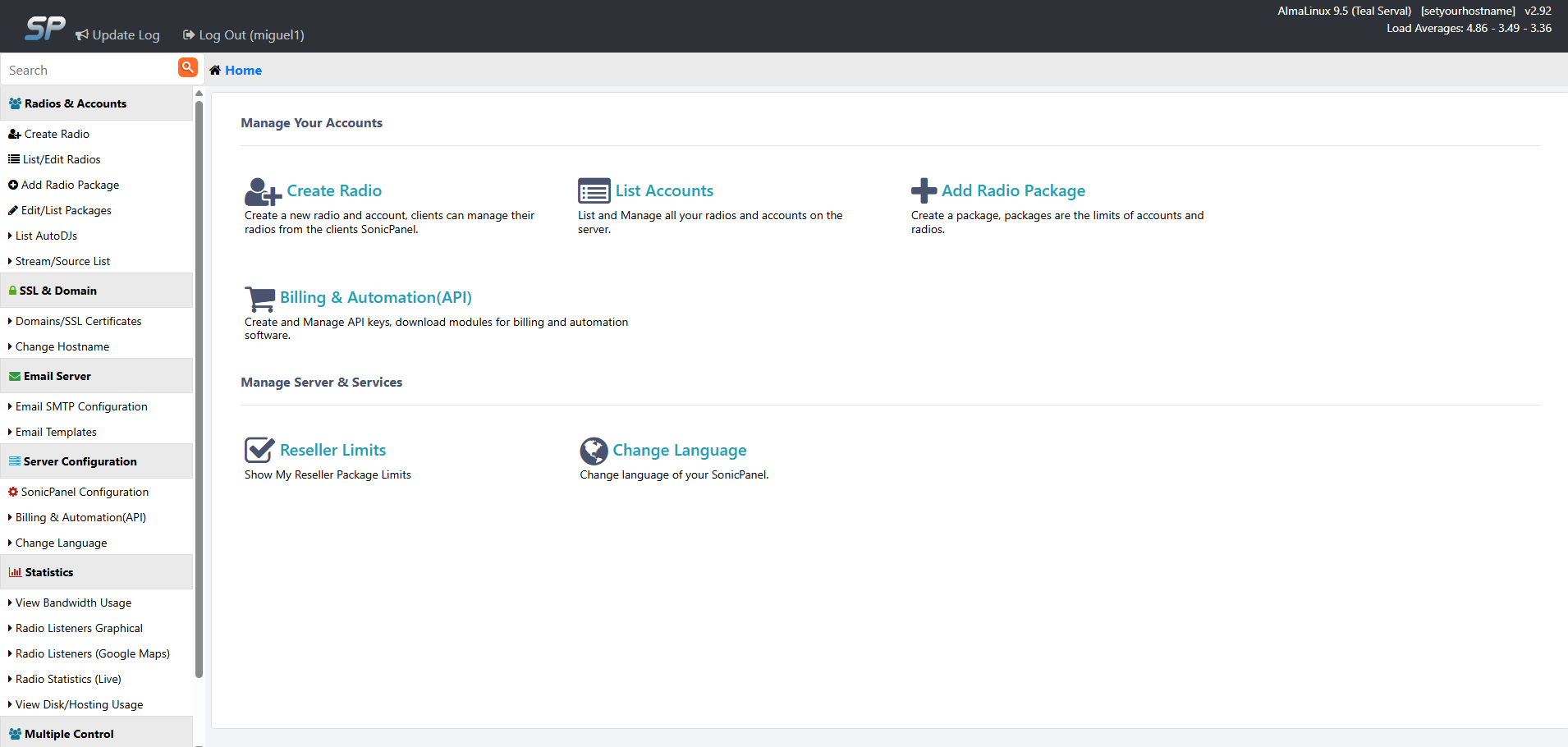This screenshot has width=1568, height=747.
Task: Open the List Accounts heading link
Action: tap(664, 190)
